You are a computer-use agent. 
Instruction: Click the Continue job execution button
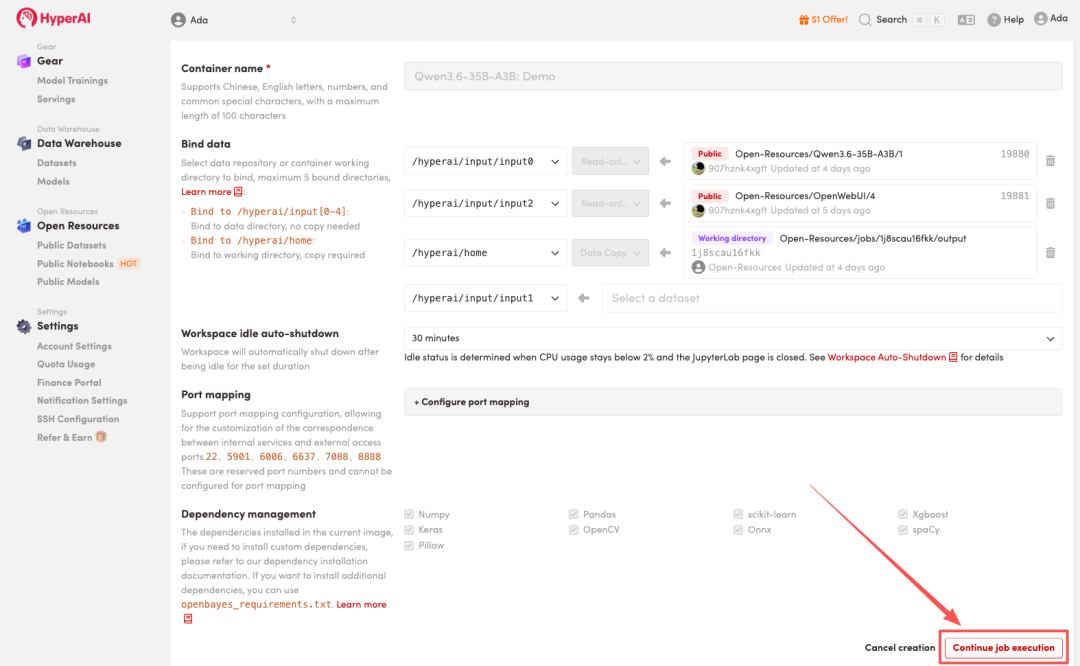click(x=1003, y=648)
